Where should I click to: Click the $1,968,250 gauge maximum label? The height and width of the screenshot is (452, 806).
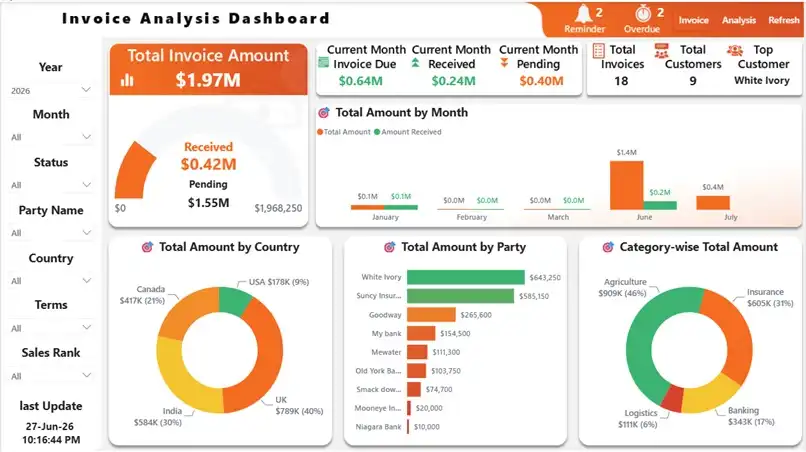click(x=278, y=208)
